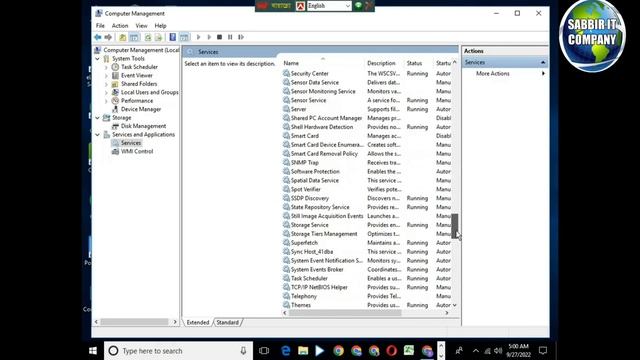Click the volume speaker tray icon
640x360 pixels.
(498, 351)
